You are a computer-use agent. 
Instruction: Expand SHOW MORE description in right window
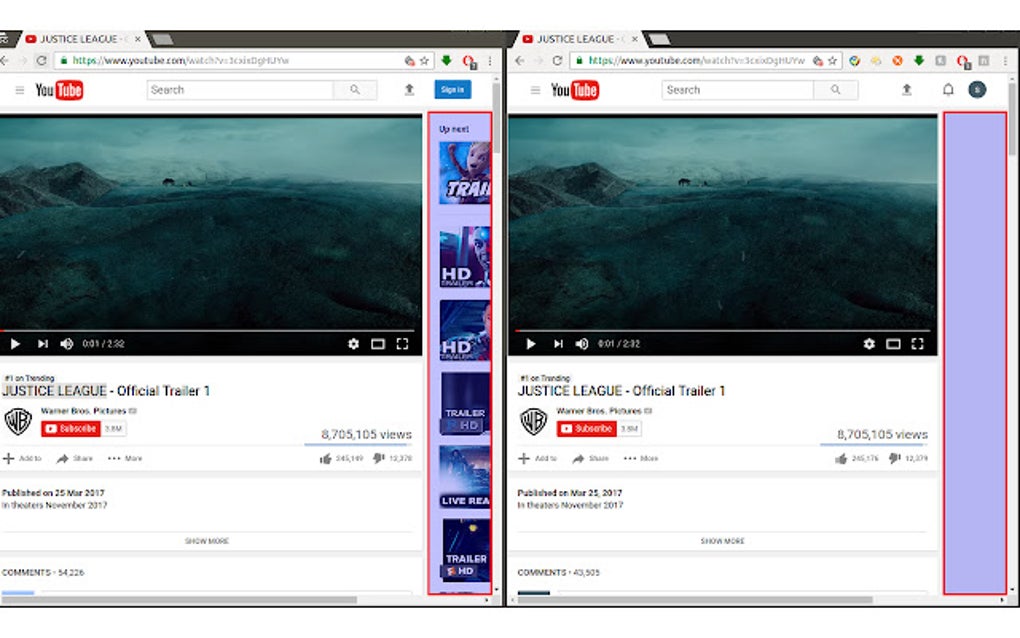(723, 541)
